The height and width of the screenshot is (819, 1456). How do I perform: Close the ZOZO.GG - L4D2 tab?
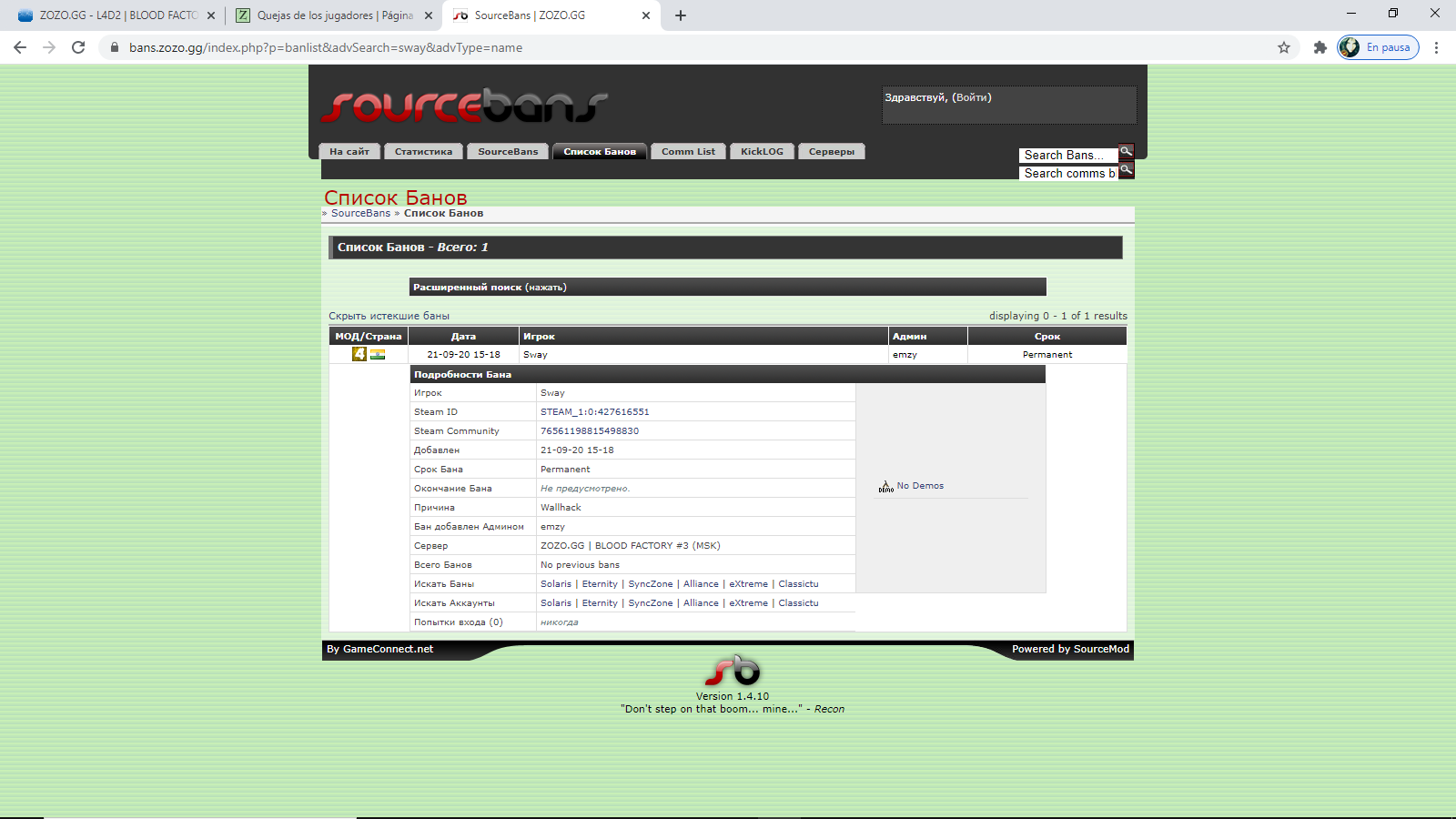pos(211,15)
